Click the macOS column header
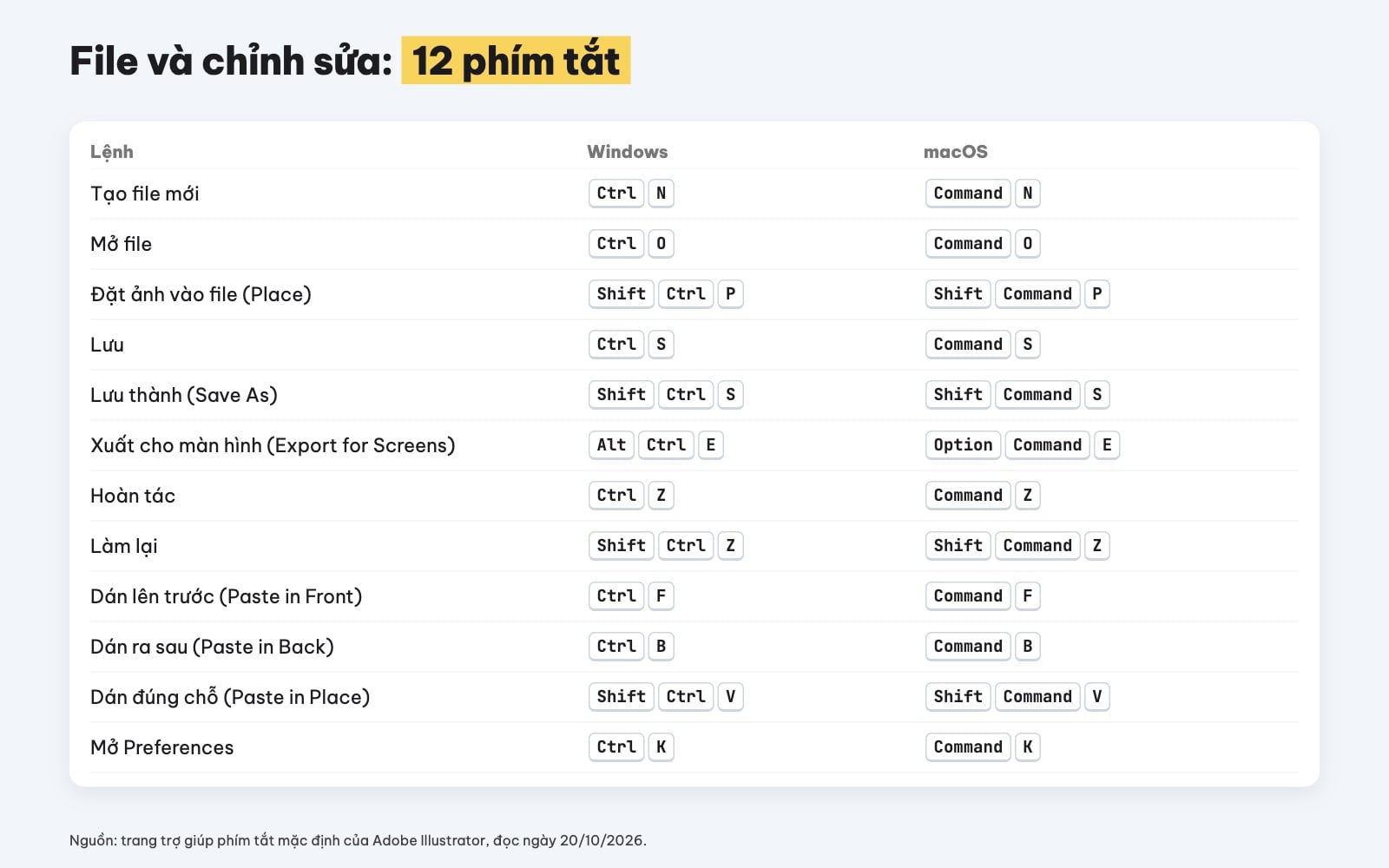 [955, 152]
